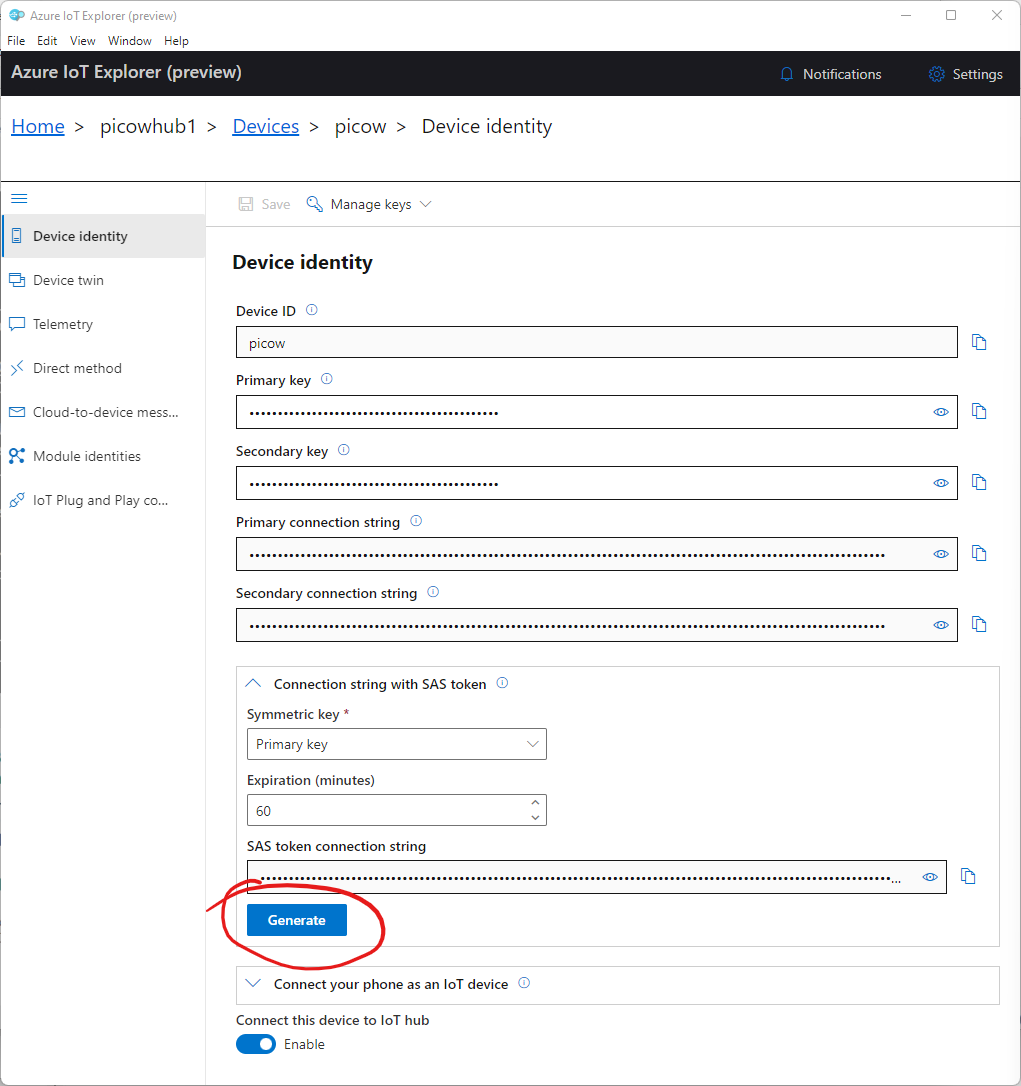Reveal the Secondary connection string
The width and height of the screenshot is (1021, 1086).
coord(941,625)
